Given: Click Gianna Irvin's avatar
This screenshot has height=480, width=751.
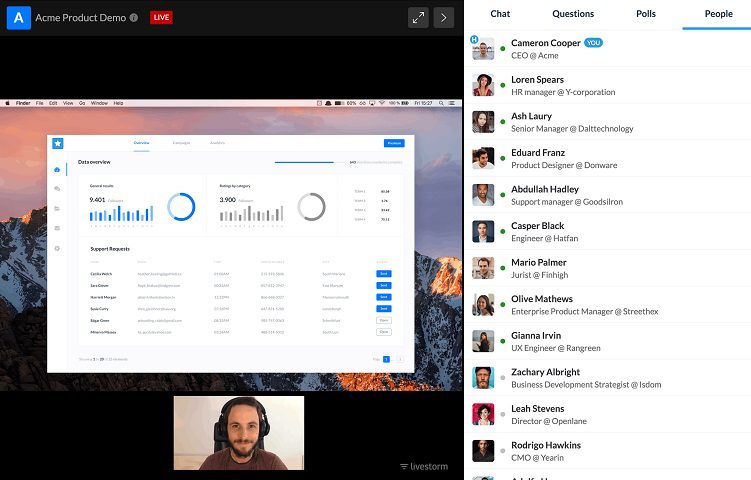Looking at the screenshot, I should pyautogui.click(x=483, y=341).
